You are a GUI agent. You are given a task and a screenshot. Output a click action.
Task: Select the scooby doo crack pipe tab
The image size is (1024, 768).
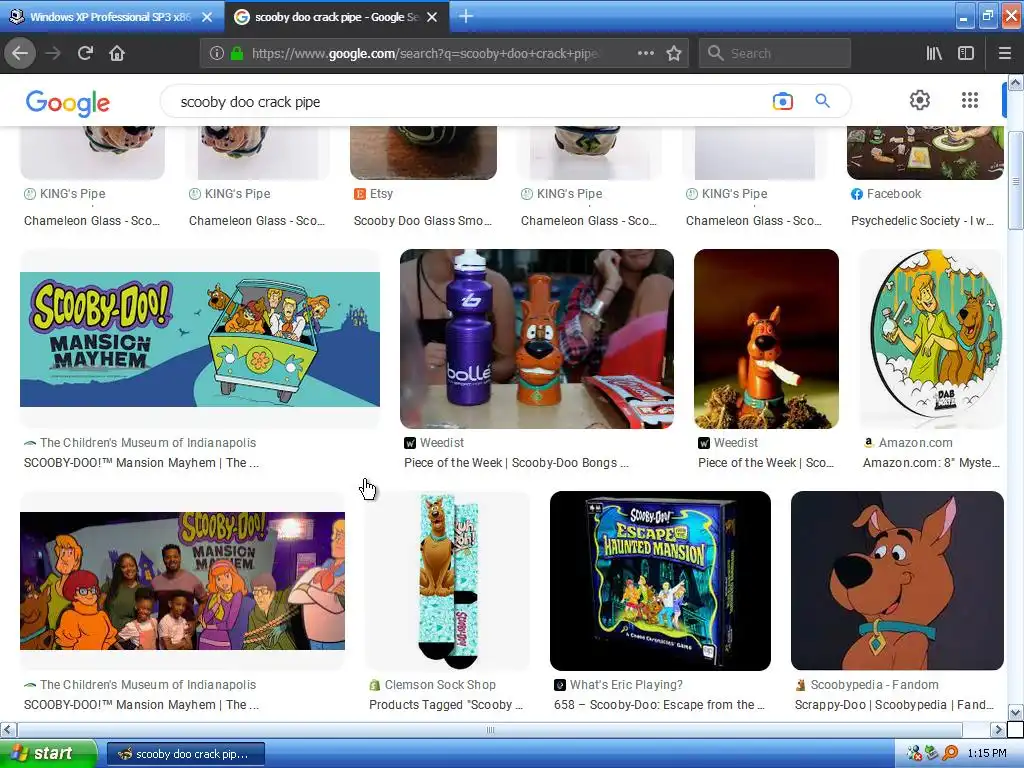pyautogui.click(x=336, y=17)
